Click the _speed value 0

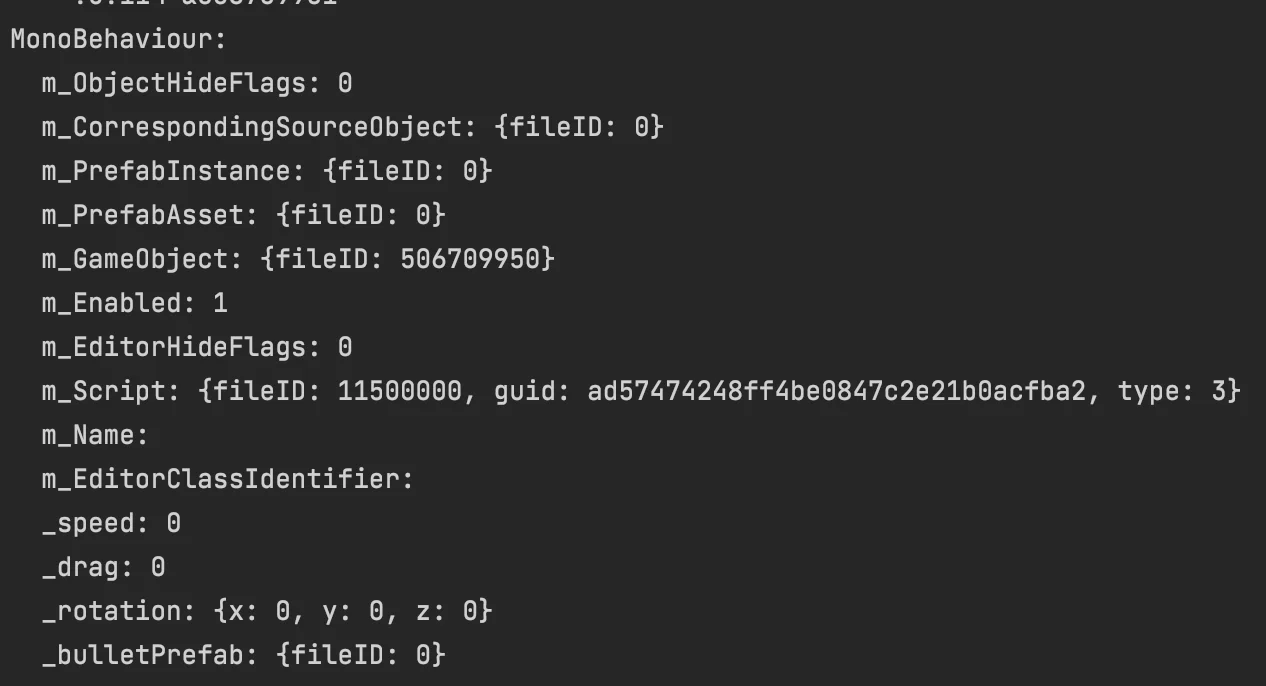(x=173, y=523)
